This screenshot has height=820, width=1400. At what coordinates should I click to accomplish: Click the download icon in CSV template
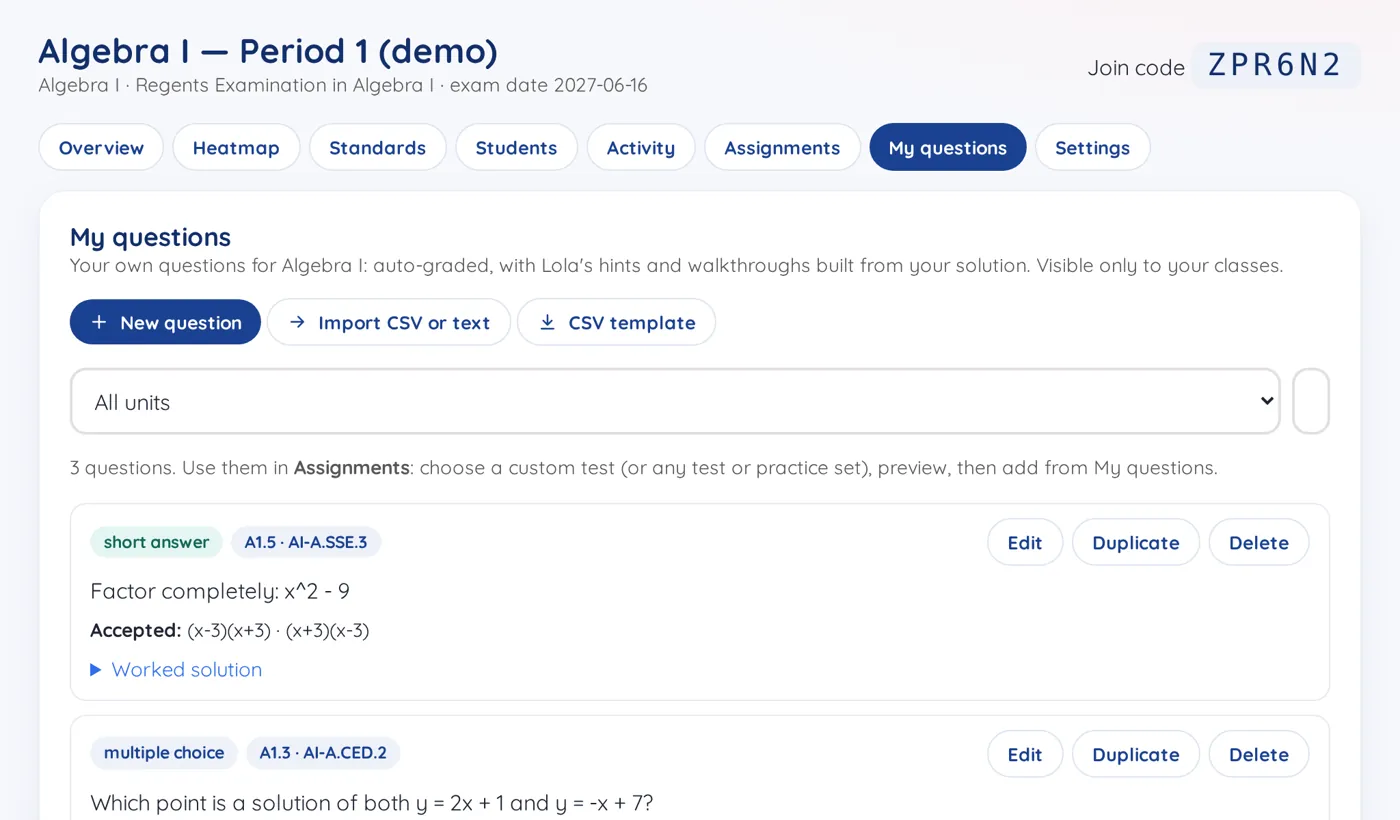[x=547, y=322]
